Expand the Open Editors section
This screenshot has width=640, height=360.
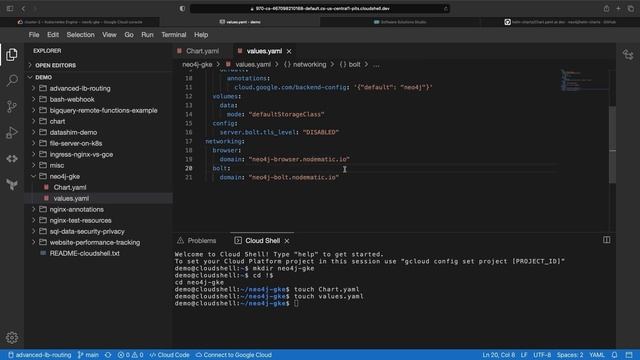[55, 65]
